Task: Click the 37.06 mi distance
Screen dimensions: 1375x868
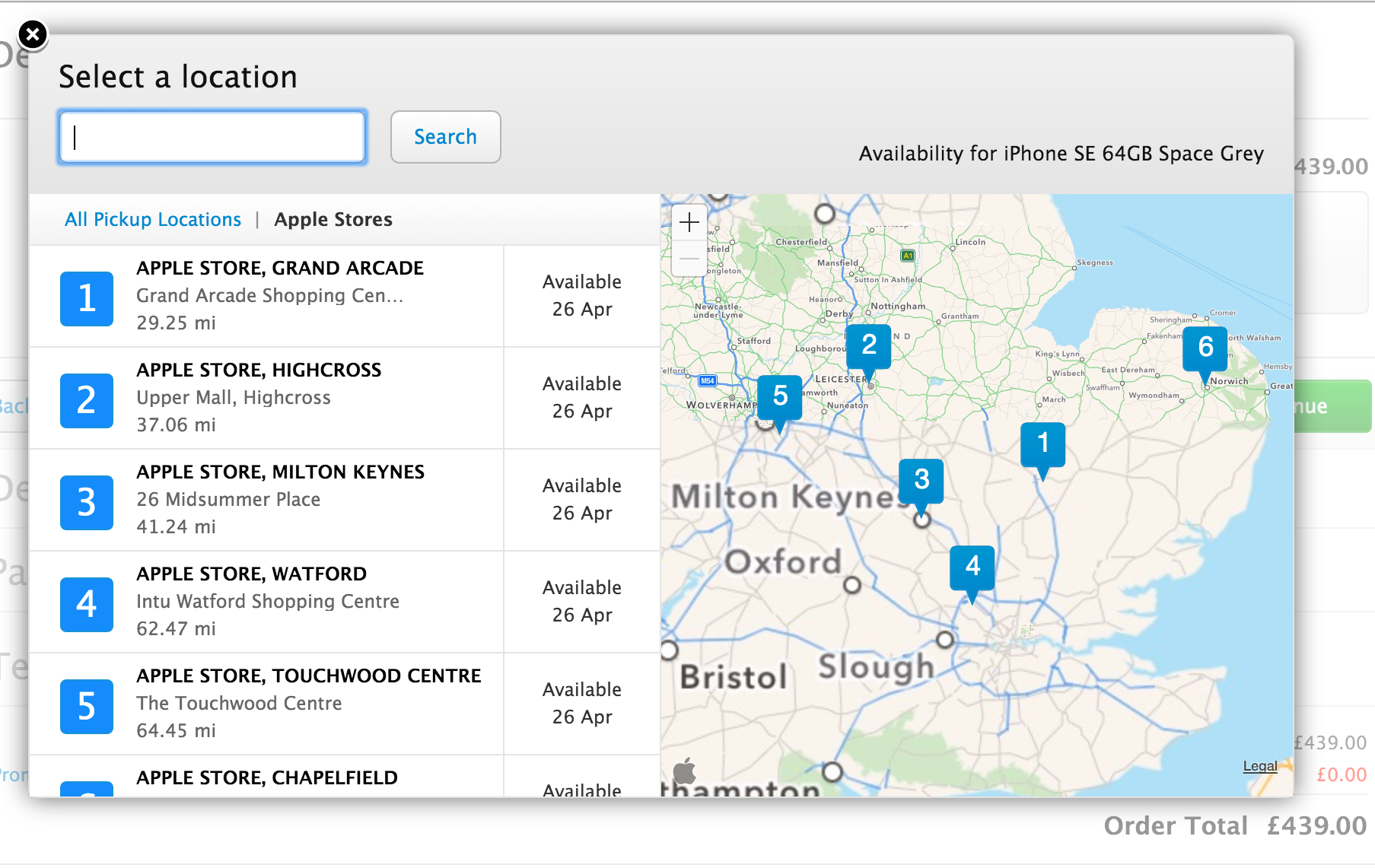Action: pos(176,424)
